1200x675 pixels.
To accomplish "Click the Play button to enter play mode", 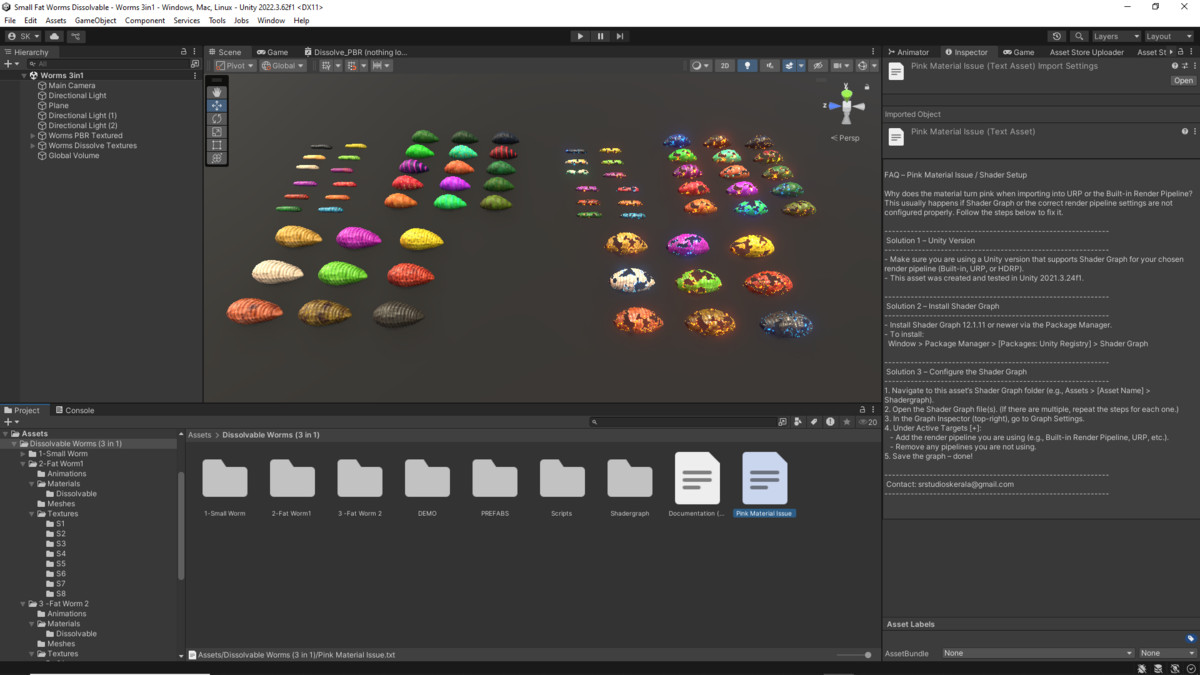I will (x=580, y=36).
